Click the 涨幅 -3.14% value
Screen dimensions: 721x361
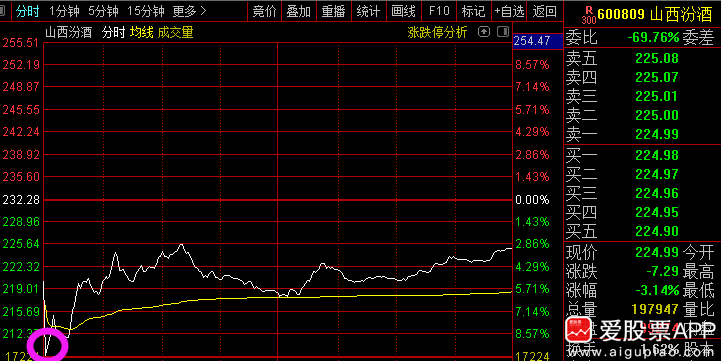pyautogui.click(x=657, y=291)
